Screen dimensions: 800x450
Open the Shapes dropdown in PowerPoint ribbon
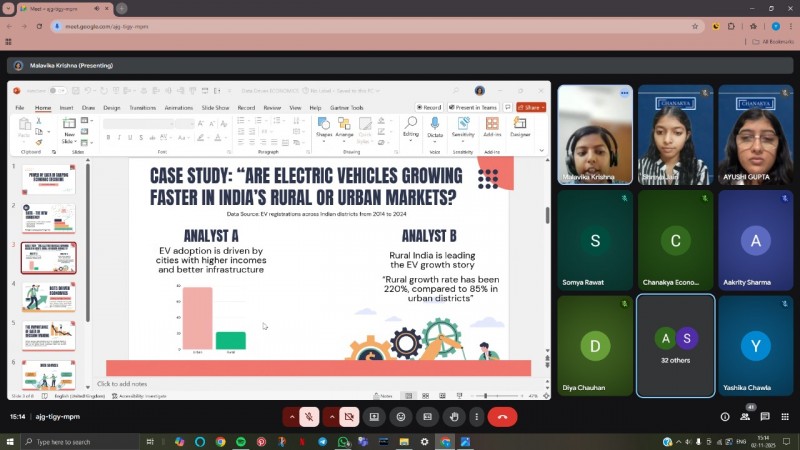(323, 127)
